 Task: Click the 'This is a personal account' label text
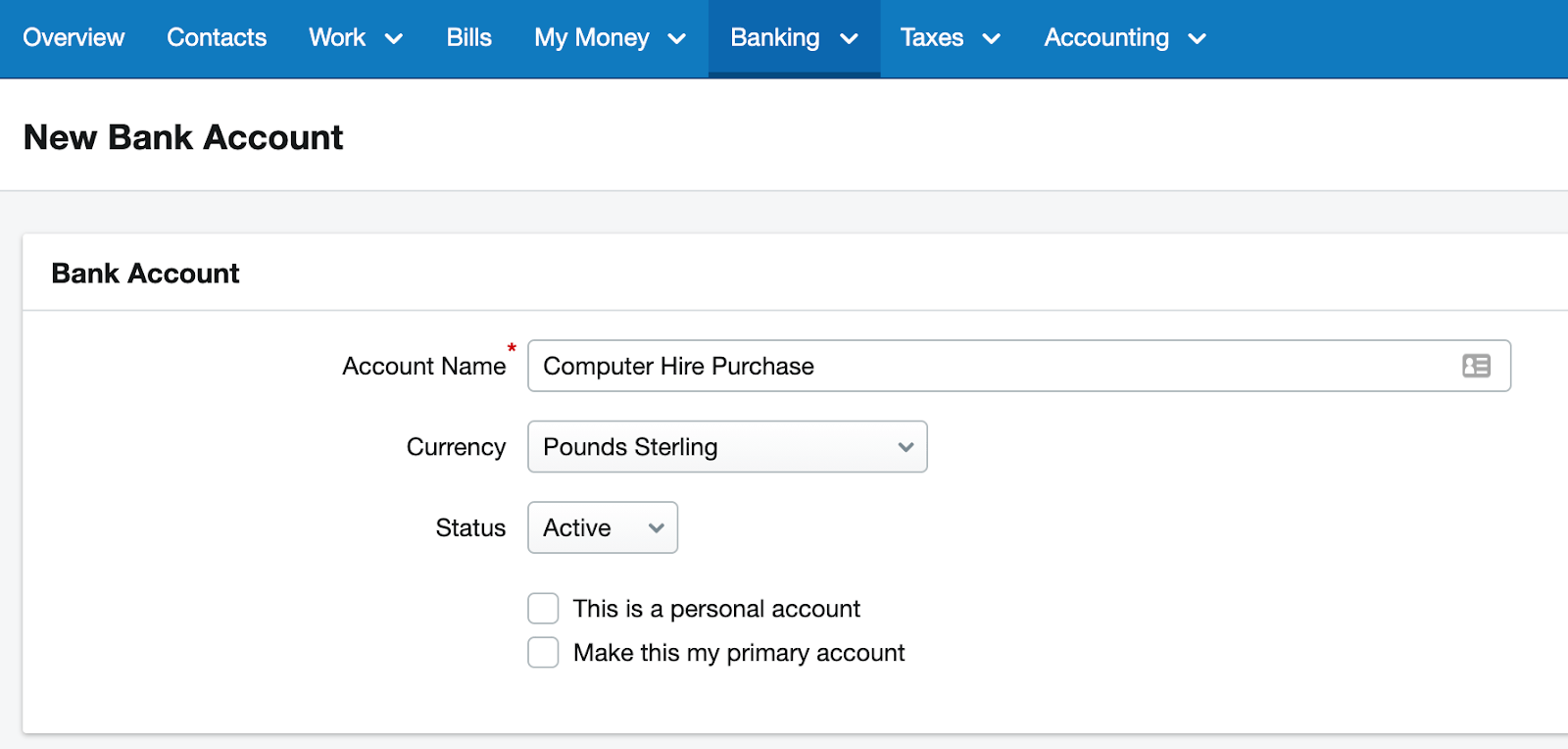(x=716, y=609)
